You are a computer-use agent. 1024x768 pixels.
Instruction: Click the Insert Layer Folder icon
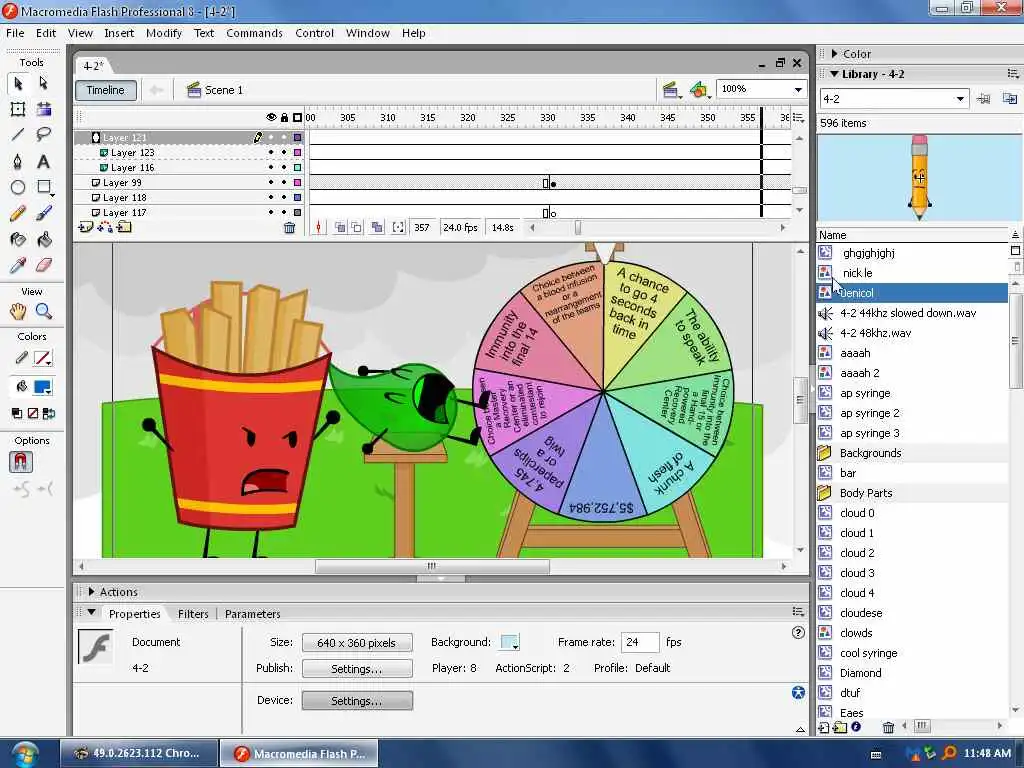click(x=124, y=227)
